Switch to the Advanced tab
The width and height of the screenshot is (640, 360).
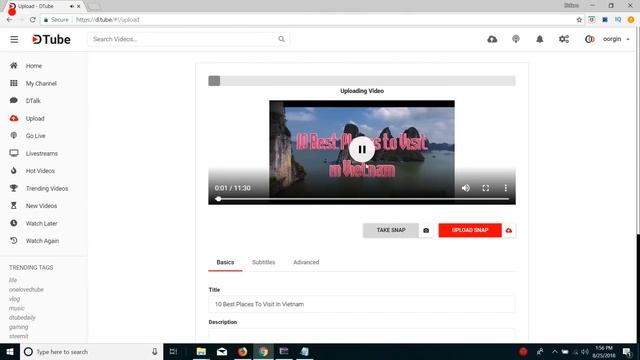coord(306,262)
